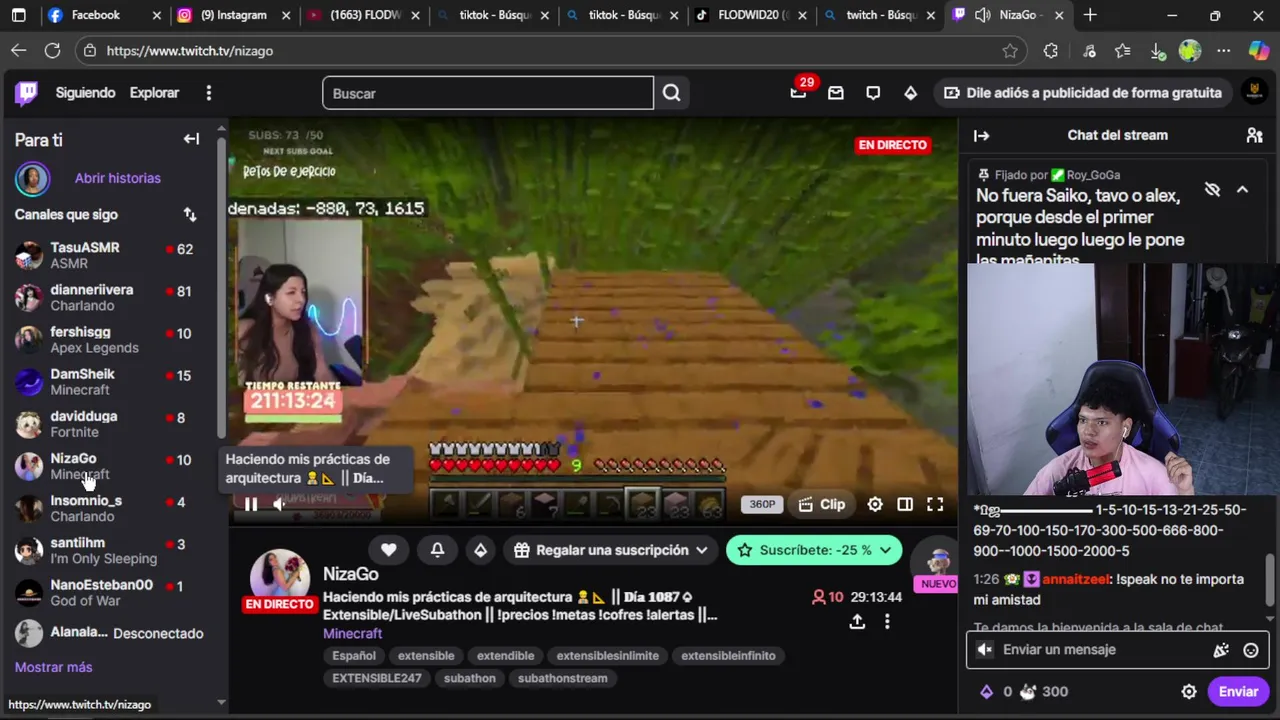Image resolution: width=1280 pixels, height=720 pixels.
Task: Open the mail envelope icon in top bar
Action: [x=836, y=93]
